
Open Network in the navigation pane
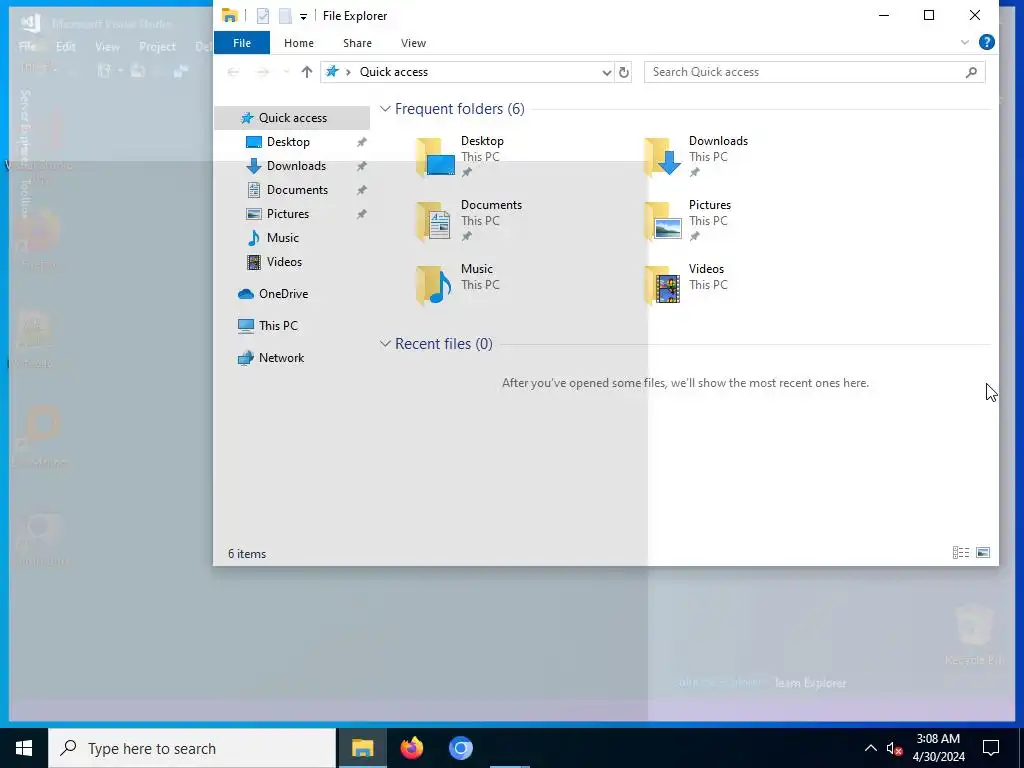point(281,358)
